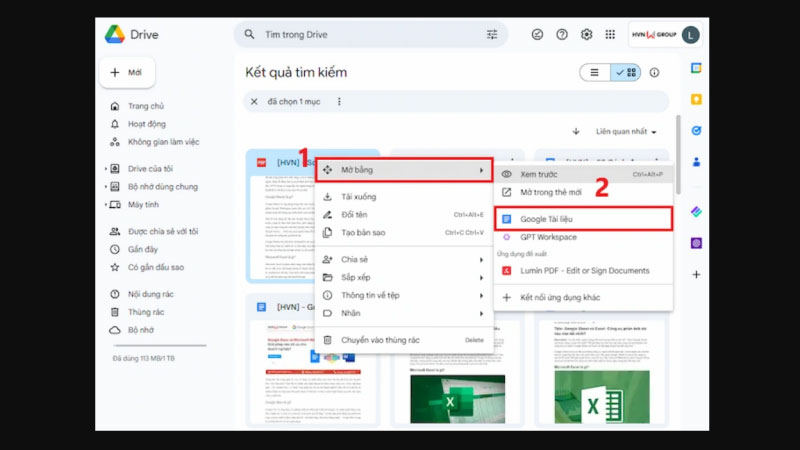
Task: Open the Help question mark icon
Action: coord(562,34)
